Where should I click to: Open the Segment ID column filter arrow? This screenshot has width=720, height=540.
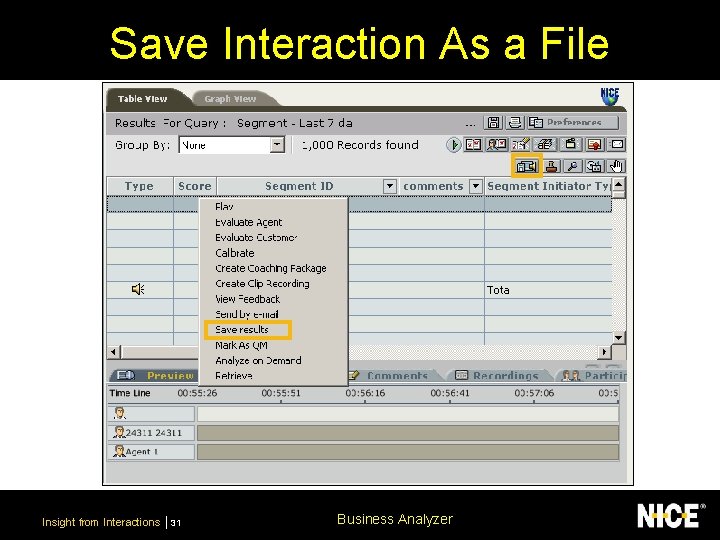pyautogui.click(x=389, y=186)
